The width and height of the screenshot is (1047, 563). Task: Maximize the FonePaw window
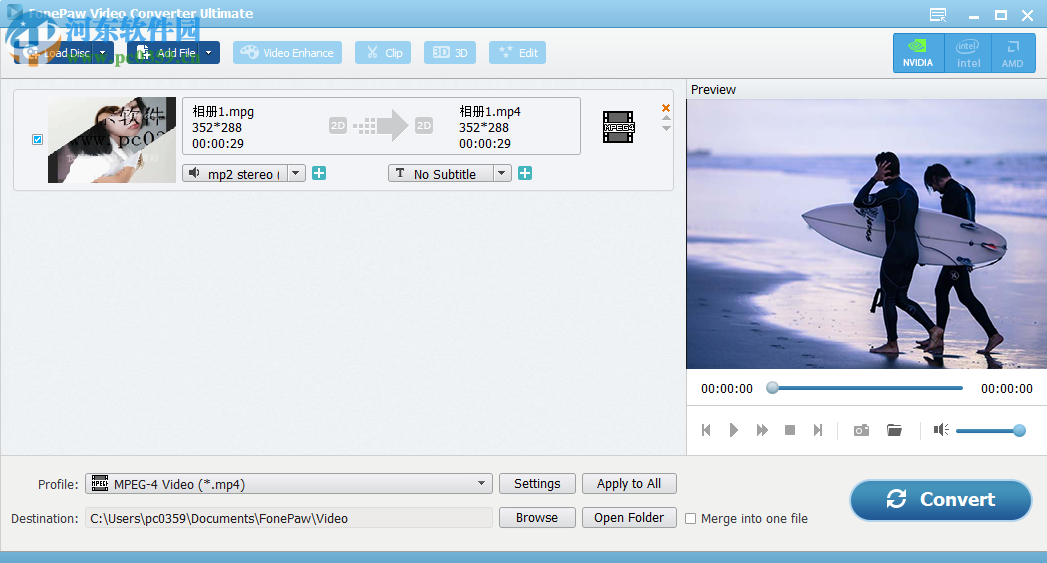[x=1000, y=15]
